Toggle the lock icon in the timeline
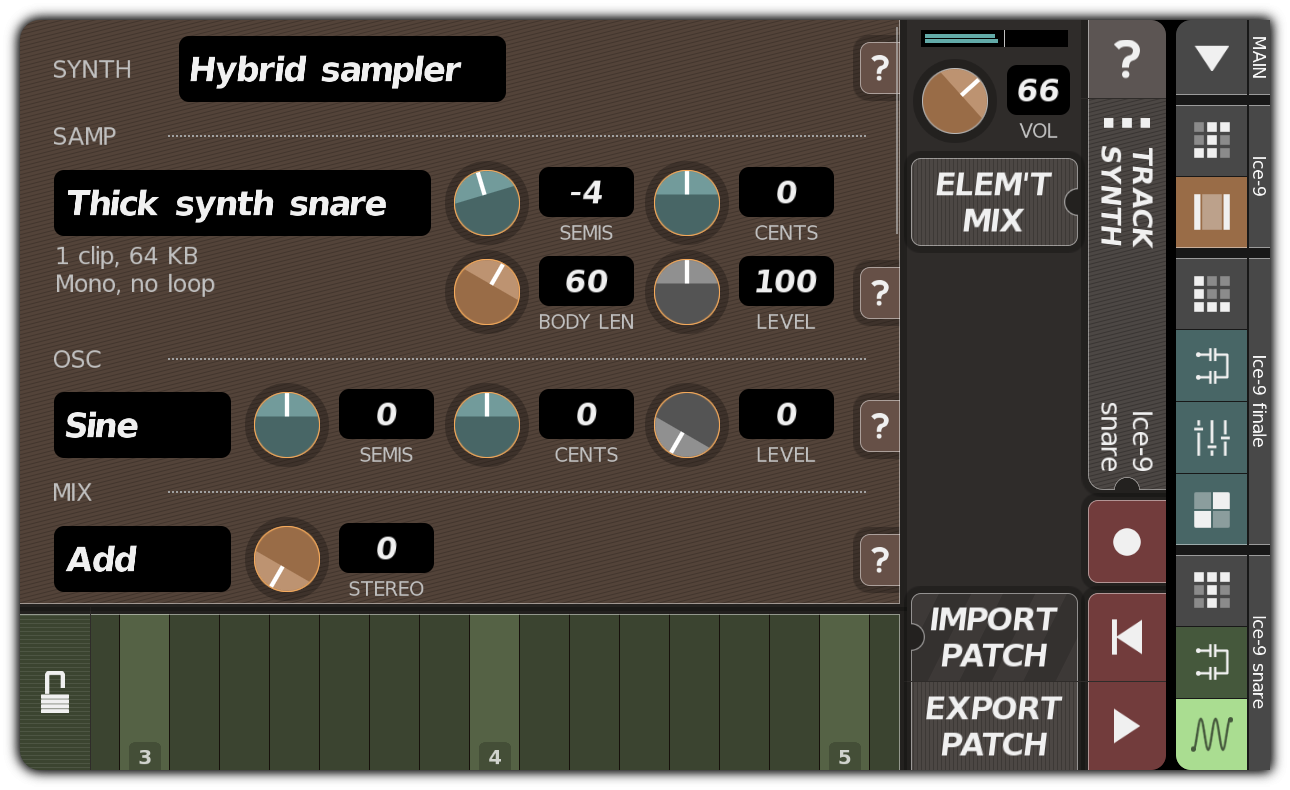 tap(56, 690)
